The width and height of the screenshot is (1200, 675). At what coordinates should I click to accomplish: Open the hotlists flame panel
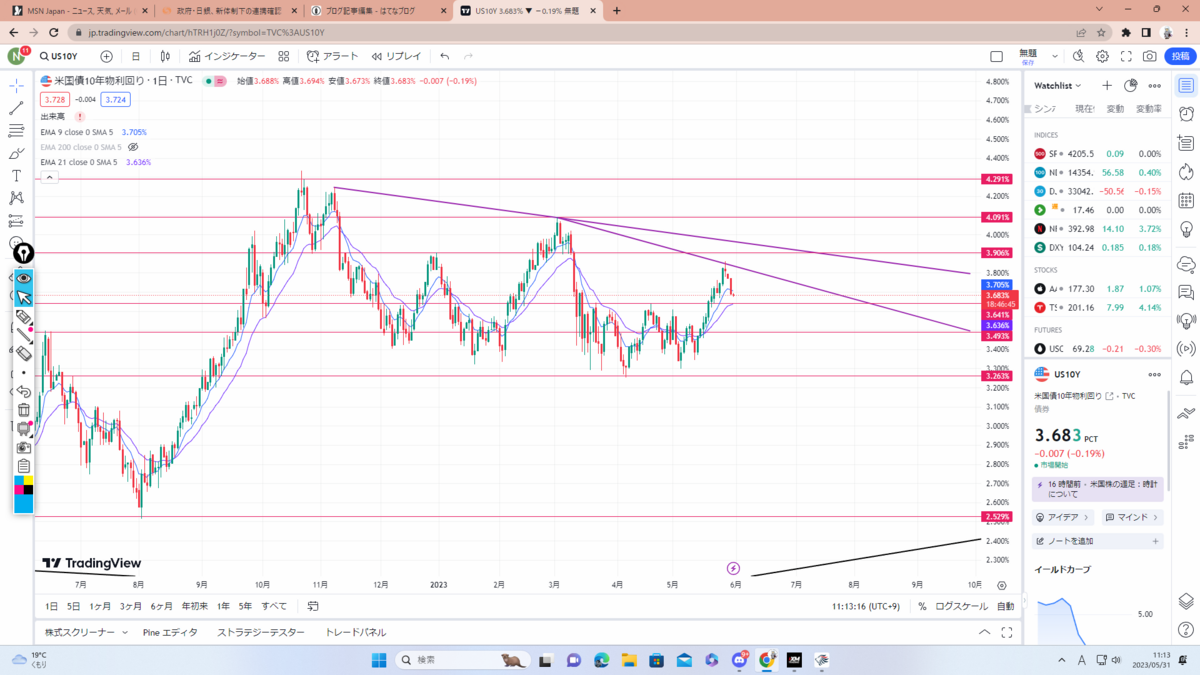click(x=1186, y=172)
